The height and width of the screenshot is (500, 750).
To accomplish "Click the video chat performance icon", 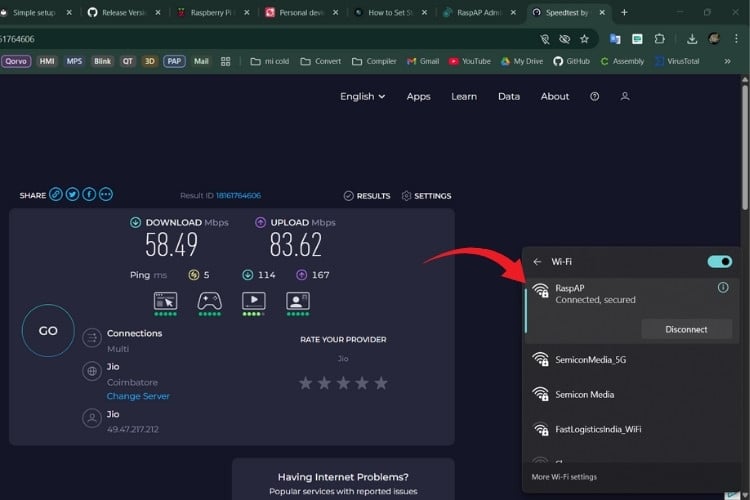I will (x=297, y=300).
